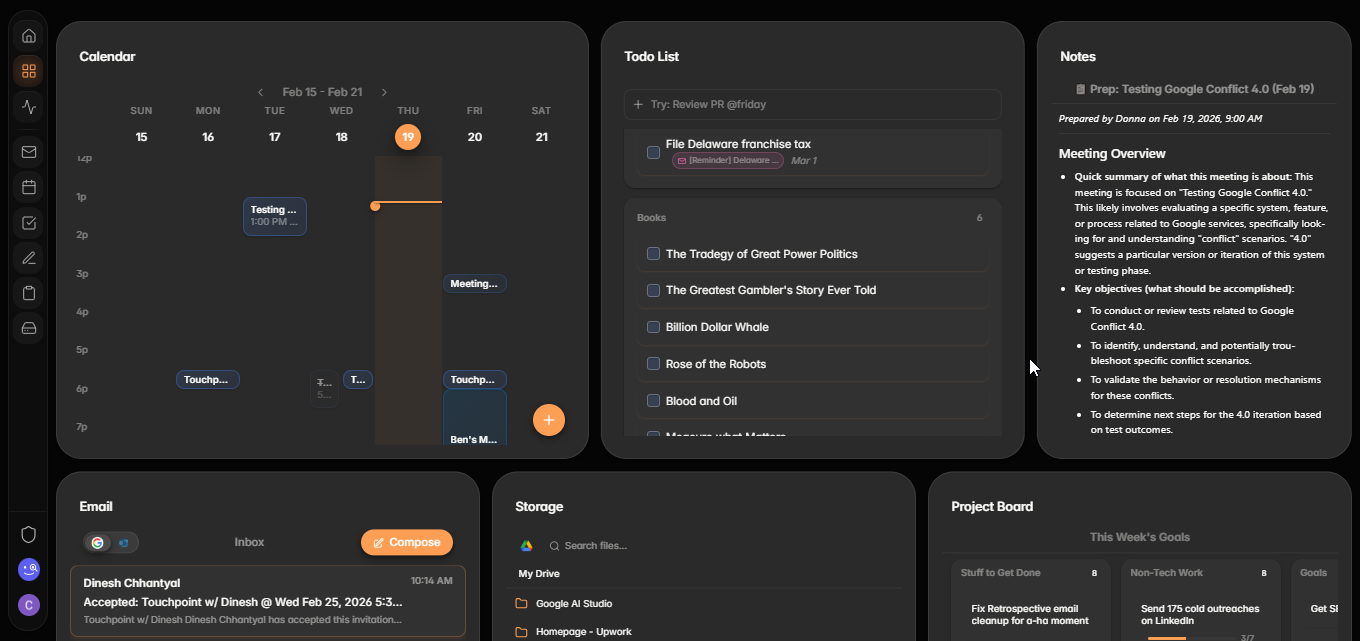Open the Email section from the sidebar
This screenshot has width=1360, height=641.
pos(28,152)
